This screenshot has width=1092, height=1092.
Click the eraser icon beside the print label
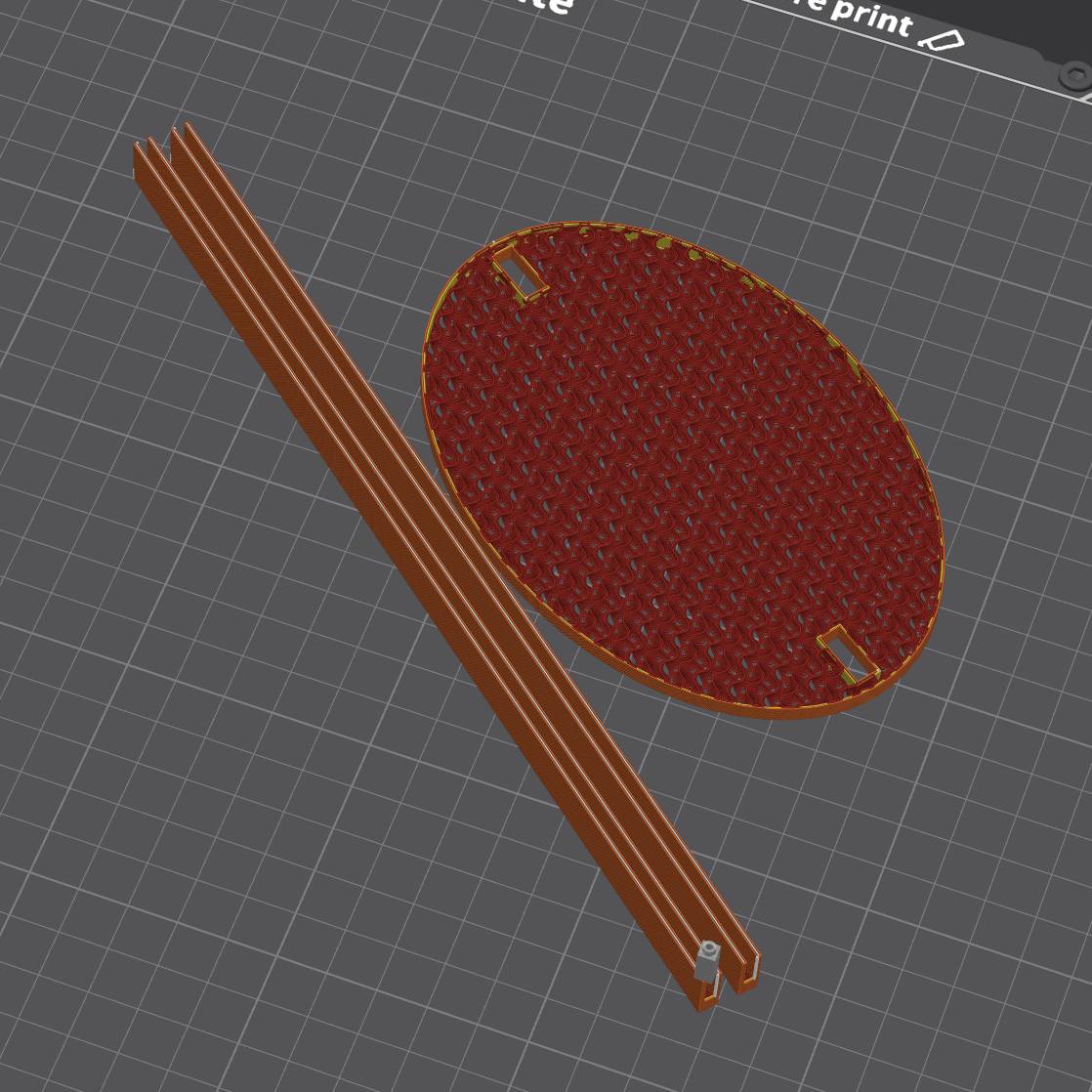tap(941, 40)
